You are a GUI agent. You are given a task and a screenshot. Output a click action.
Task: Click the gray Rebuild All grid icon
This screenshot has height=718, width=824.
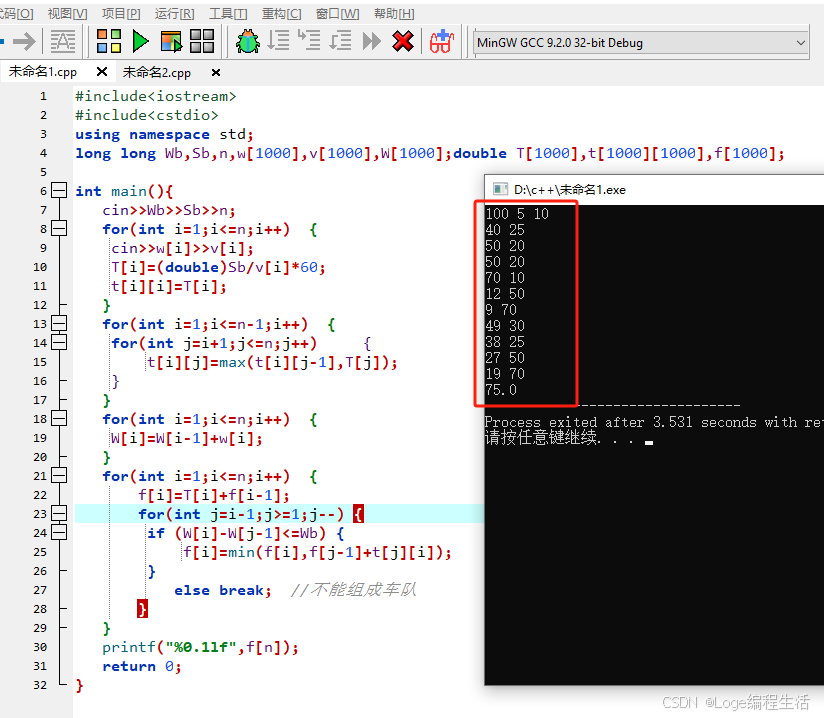[202, 42]
